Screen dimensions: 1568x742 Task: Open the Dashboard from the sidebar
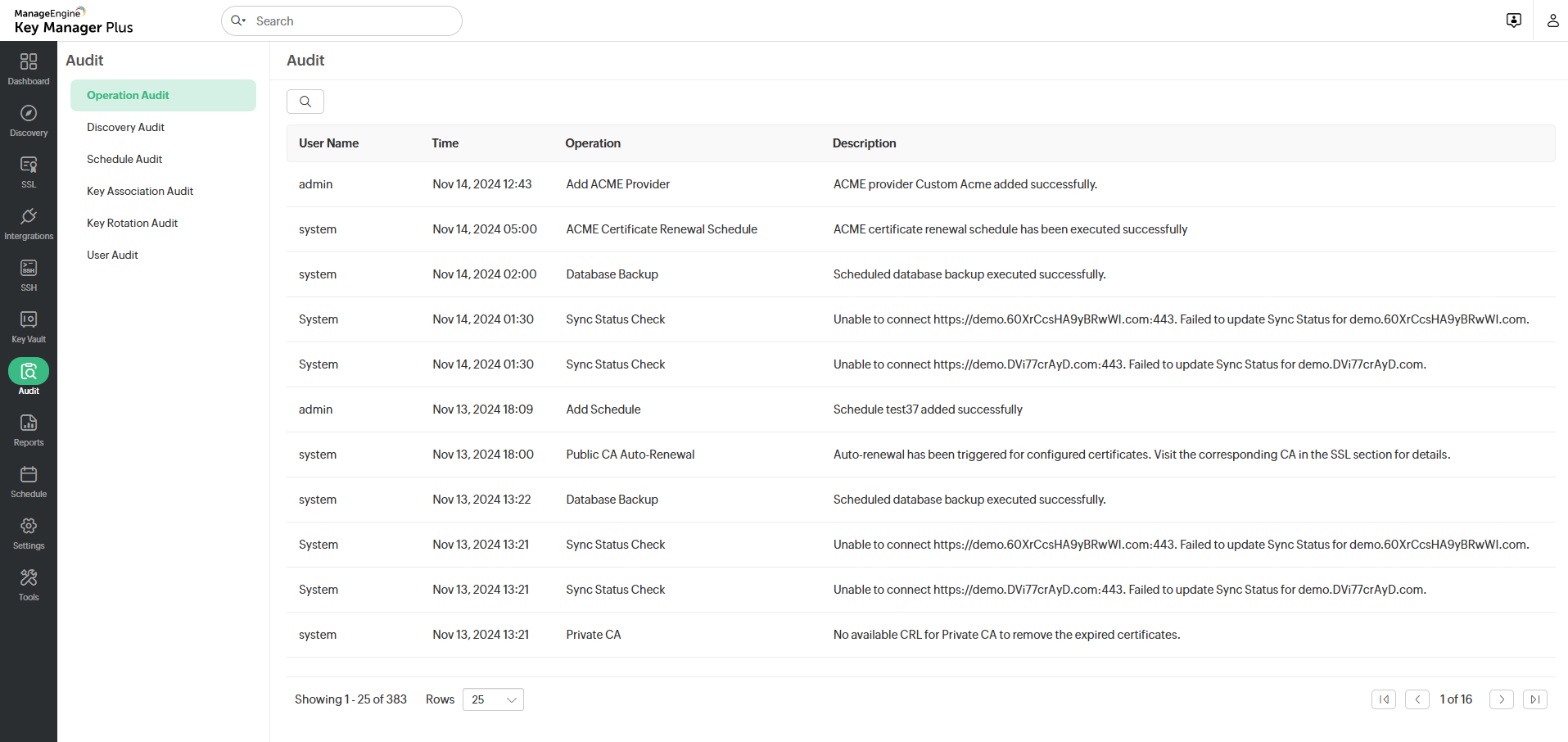[x=29, y=69]
